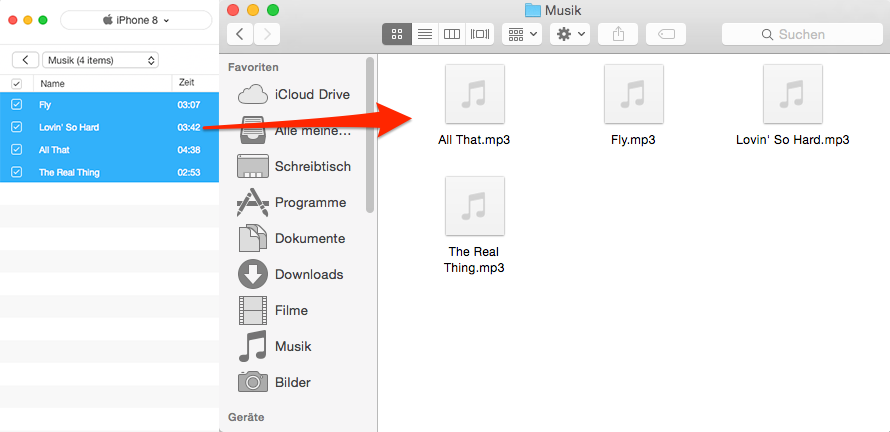Open Bilder in sidebar
The width and height of the screenshot is (890, 432).
275,382
